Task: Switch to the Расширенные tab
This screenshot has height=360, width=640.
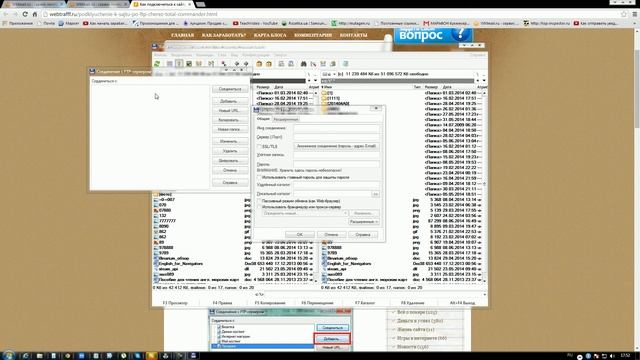Action: point(286,119)
